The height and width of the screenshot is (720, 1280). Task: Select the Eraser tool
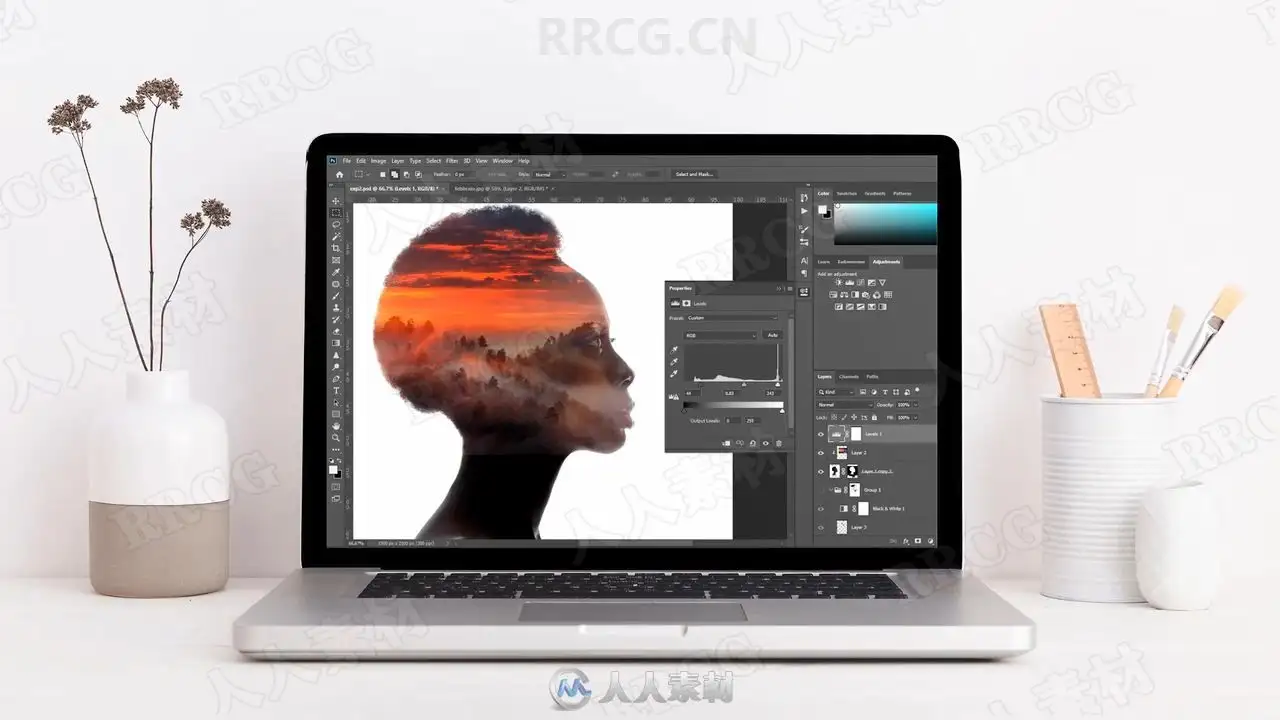coord(336,332)
